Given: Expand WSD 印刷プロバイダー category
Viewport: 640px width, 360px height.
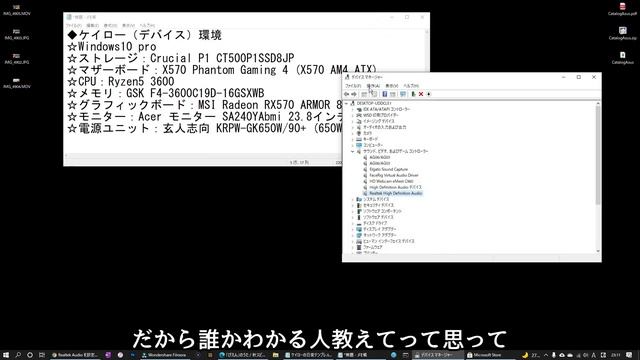Looking at the screenshot, I should (353, 115).
